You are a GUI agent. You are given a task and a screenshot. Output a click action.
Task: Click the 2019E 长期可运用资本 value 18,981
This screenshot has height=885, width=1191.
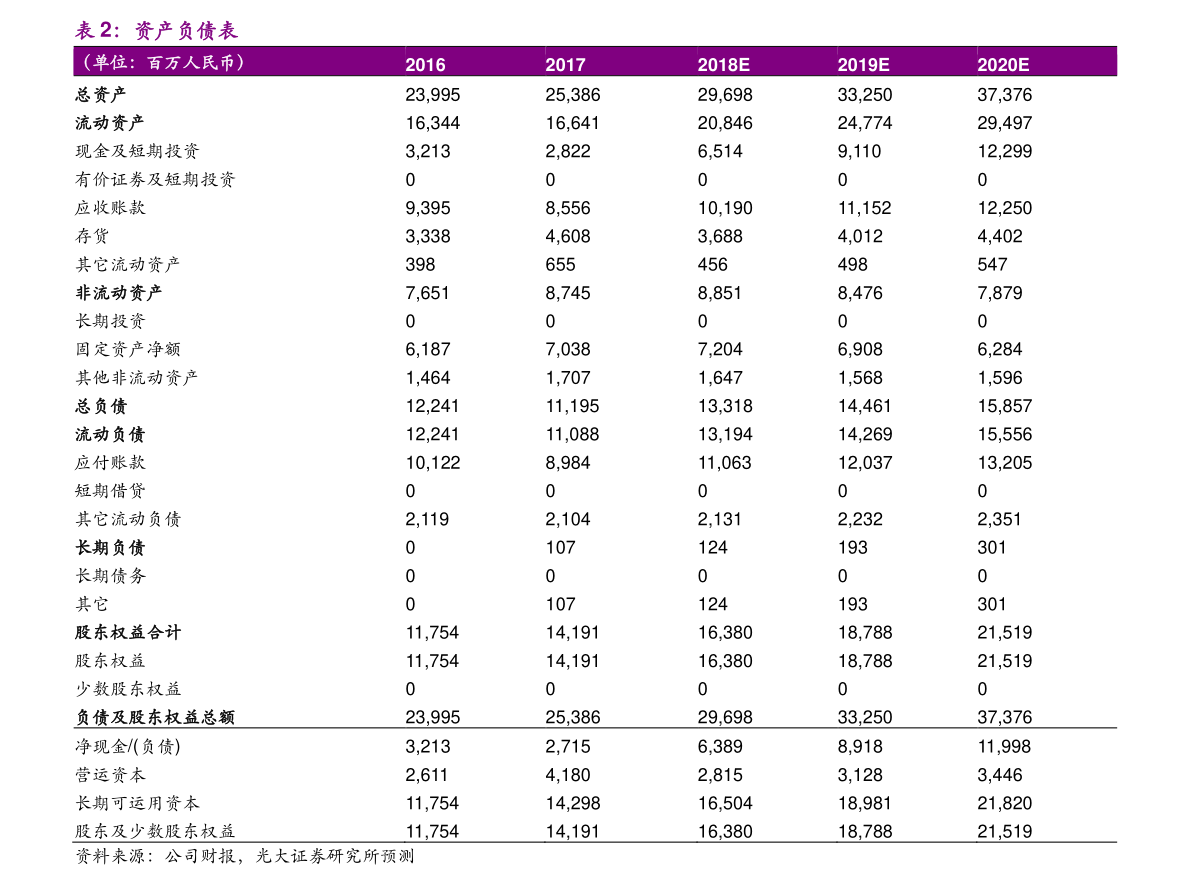[864, 804]
